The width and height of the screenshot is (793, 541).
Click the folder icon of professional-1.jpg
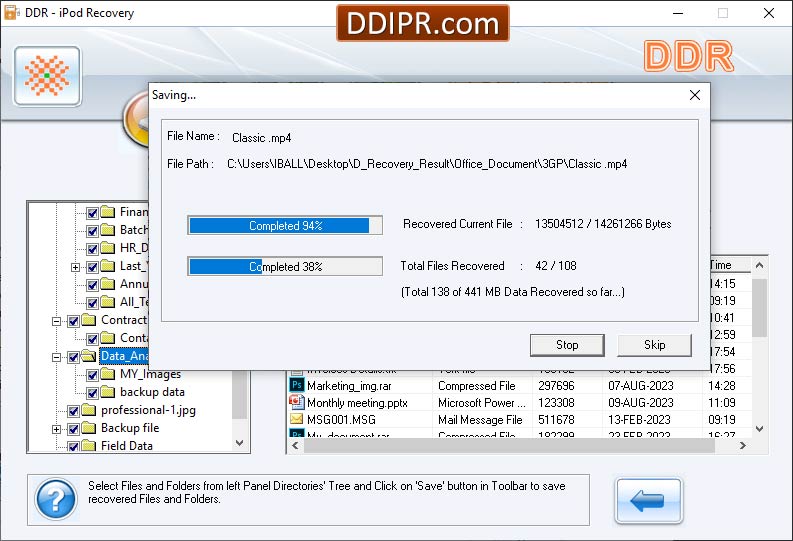point(89,410)
